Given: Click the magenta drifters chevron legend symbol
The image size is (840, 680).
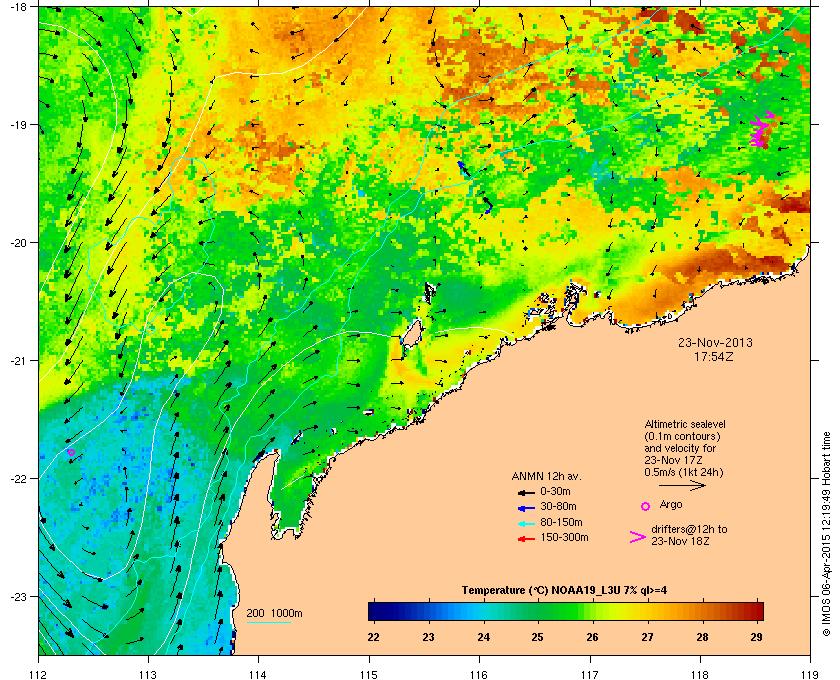Looking at the screenshot, I should pos(638,537).
